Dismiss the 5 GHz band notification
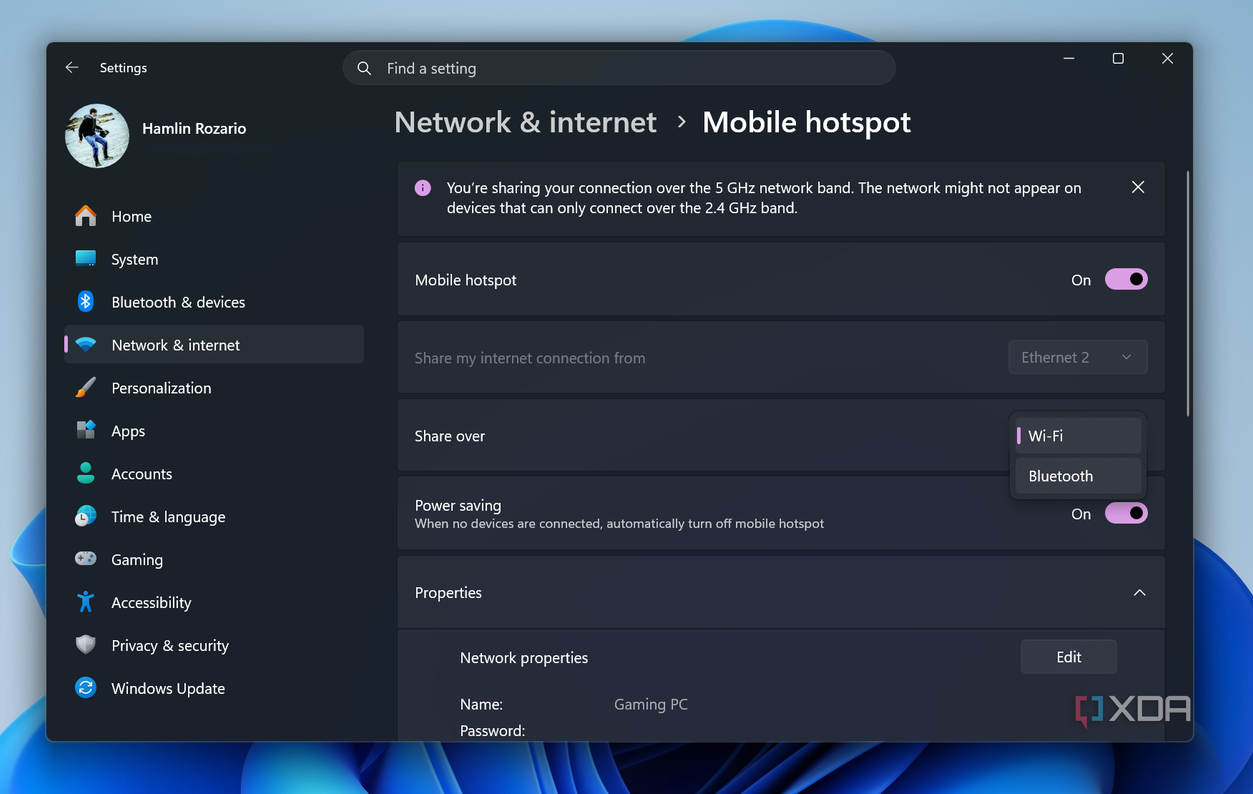 1138,187
